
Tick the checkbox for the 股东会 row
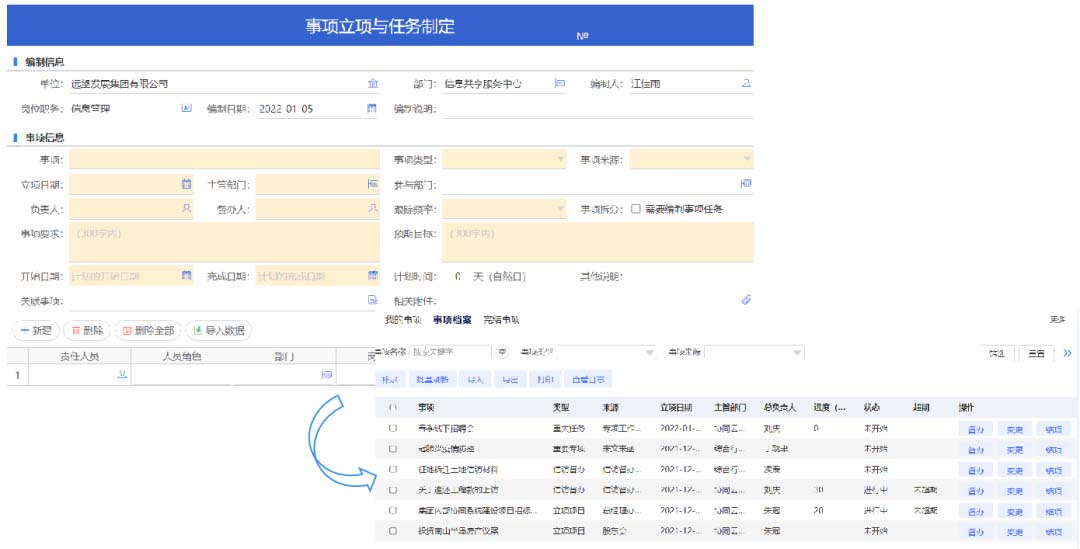[x=393, y=532]
